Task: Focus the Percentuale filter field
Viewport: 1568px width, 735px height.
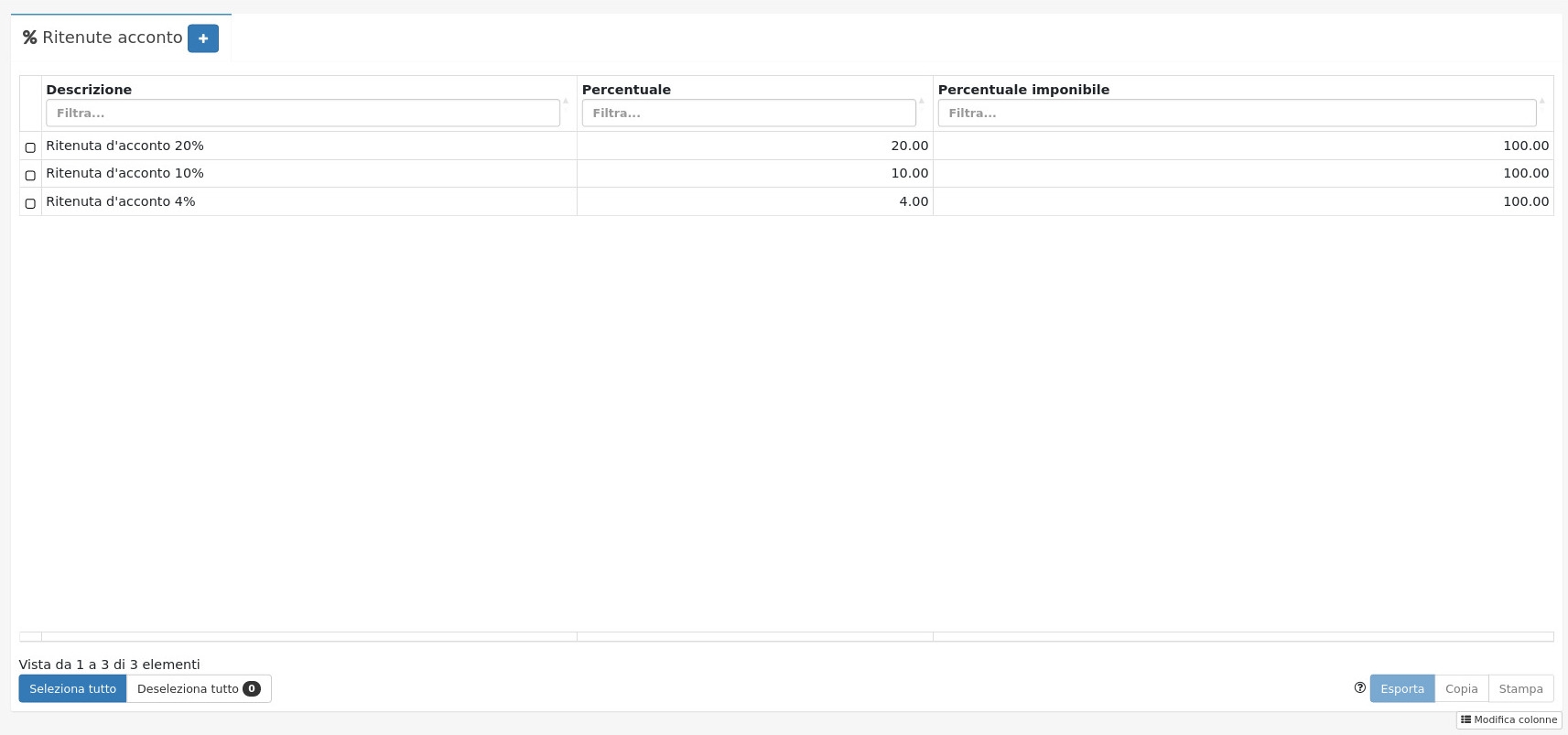Action: [748, 113]
